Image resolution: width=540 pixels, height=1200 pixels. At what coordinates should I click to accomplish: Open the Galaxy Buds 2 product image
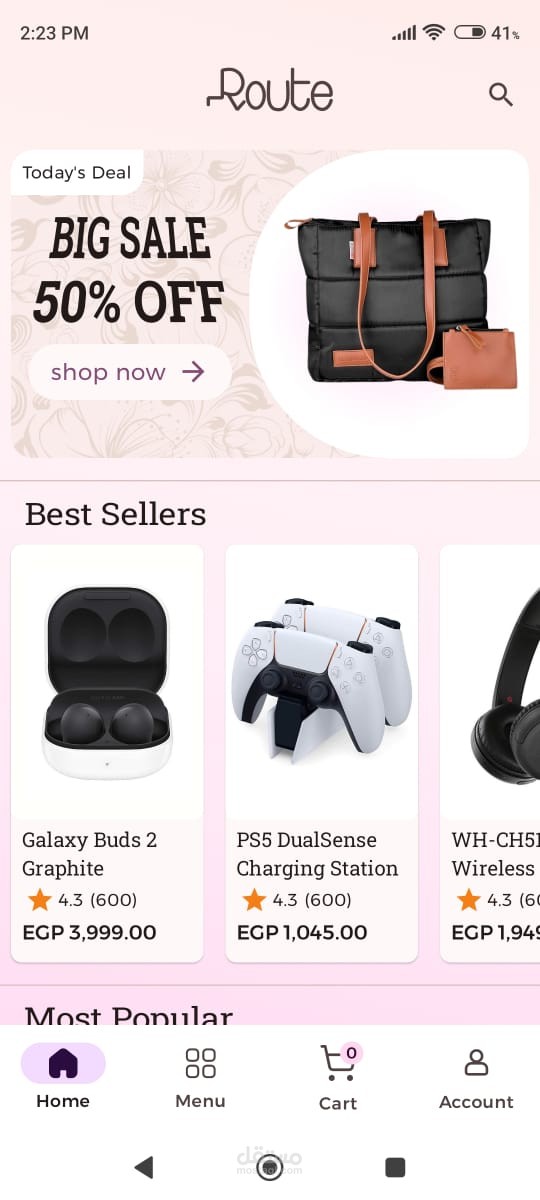point(107,683)
